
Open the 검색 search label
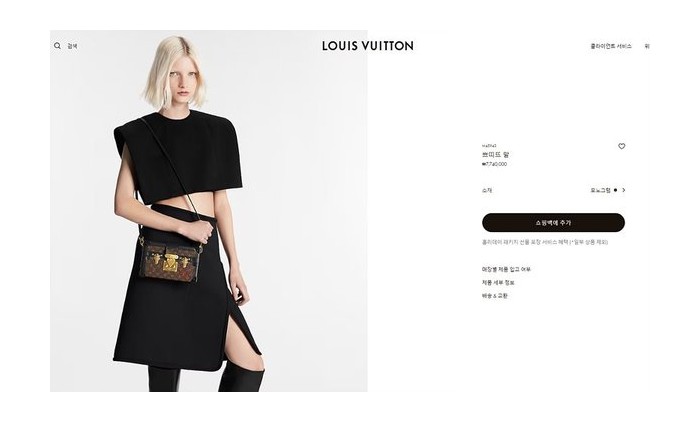click(x=72, y=46)
